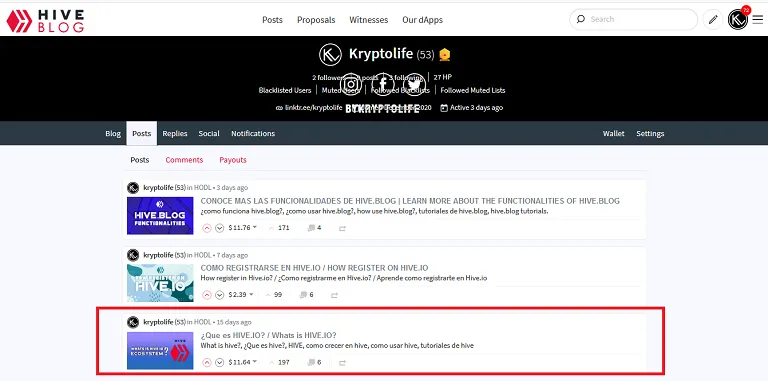Click the pencil compose post icon

713,20
